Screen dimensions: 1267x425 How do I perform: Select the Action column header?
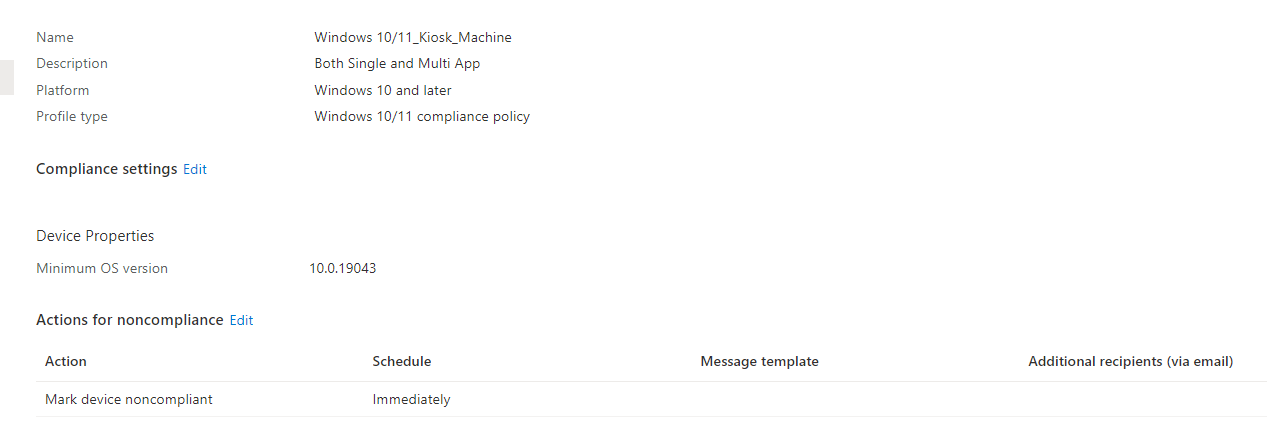pos(66,361)
